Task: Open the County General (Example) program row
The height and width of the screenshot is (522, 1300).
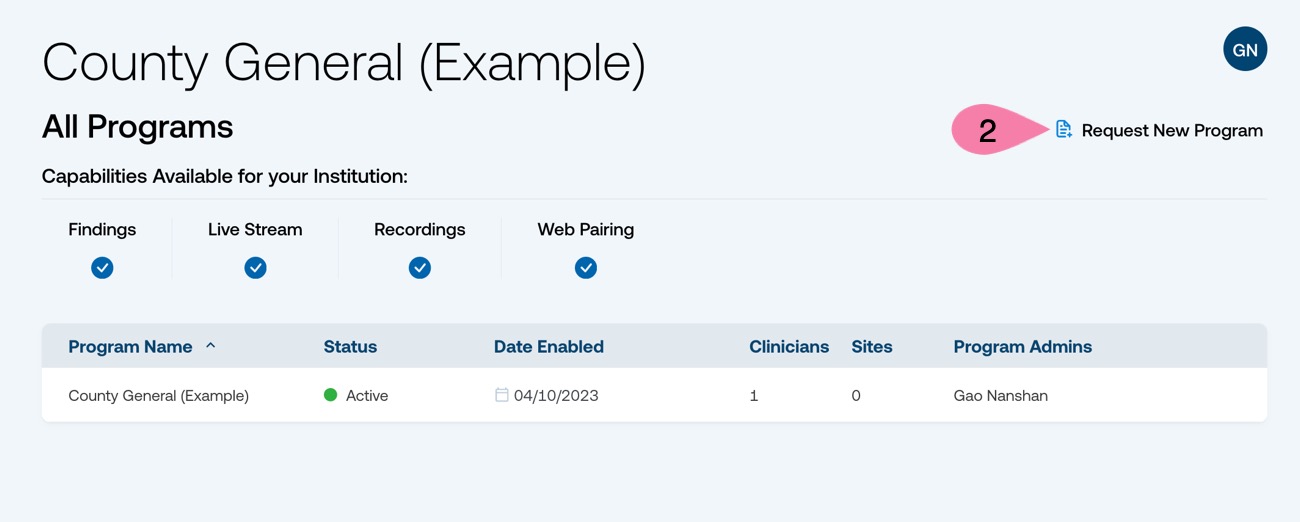Action: (654, 395)
